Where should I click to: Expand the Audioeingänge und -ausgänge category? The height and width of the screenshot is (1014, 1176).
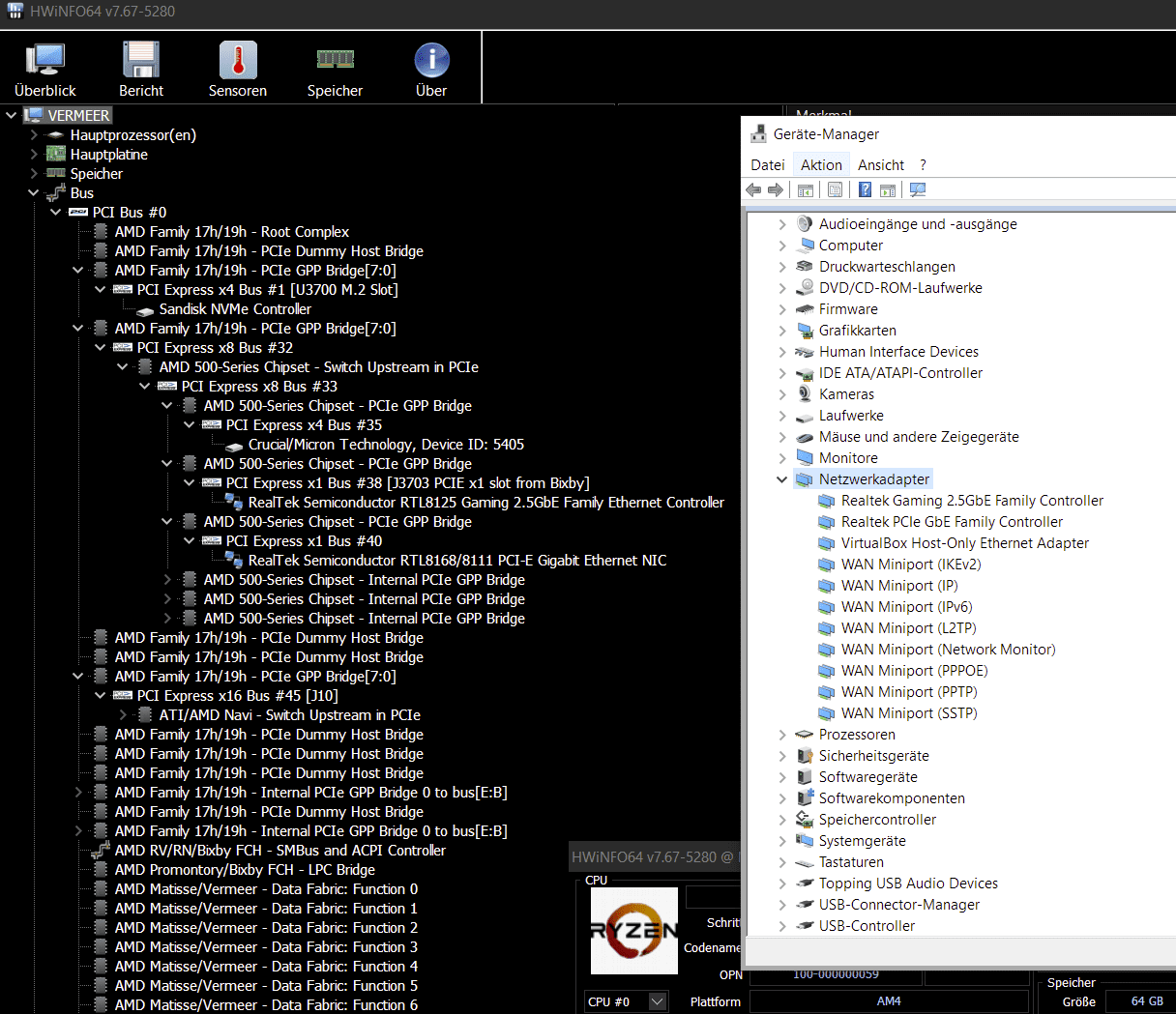[x=781, y=224]
